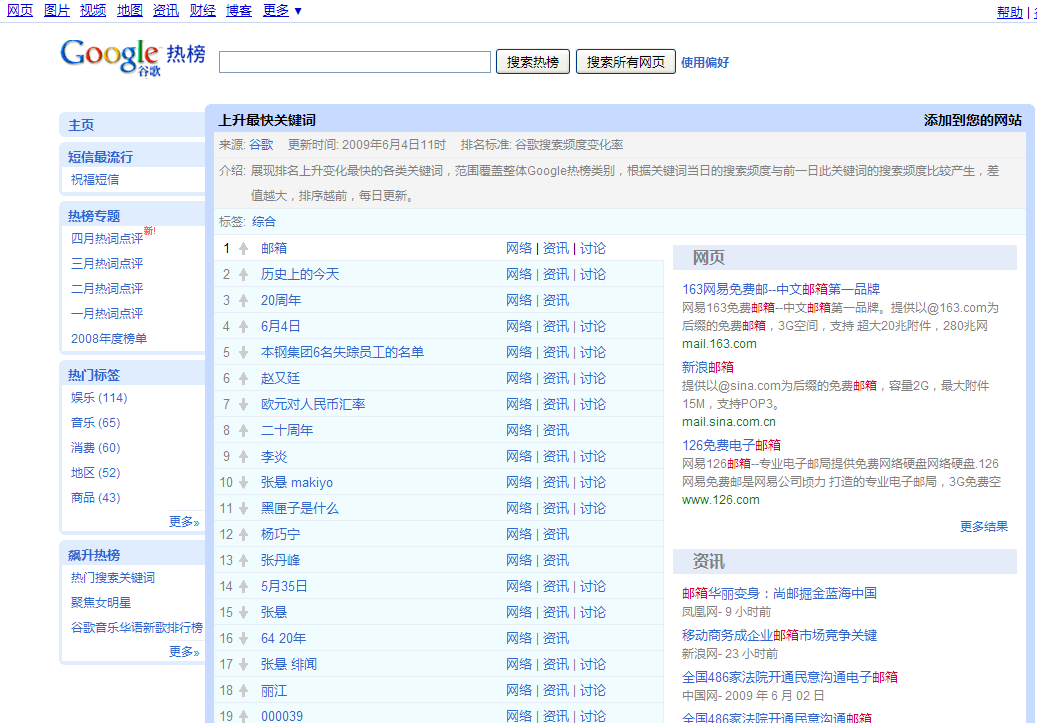Go to 视频 in the top navigation
Image resolution: width=1037 pixels, height=723 pixels.
pos(93,11)
